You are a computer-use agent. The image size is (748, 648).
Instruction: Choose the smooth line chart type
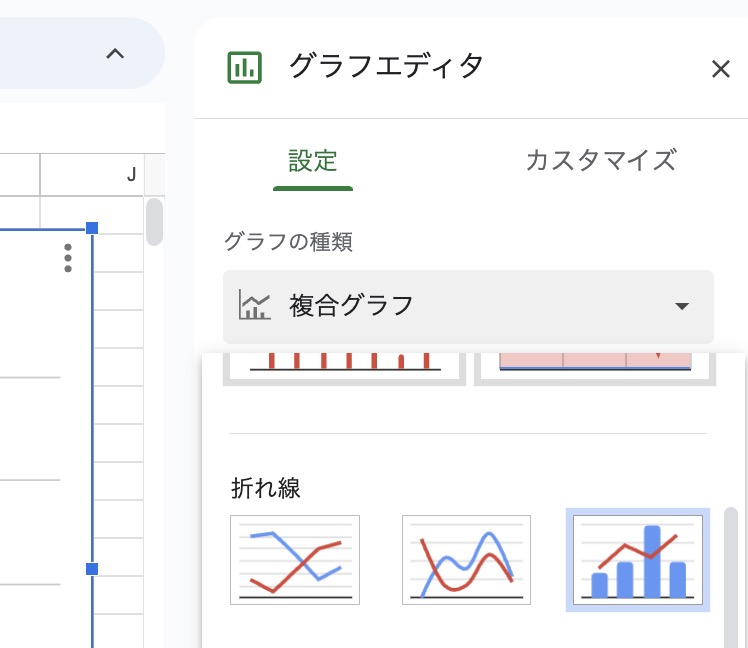[x=466, y=560]
